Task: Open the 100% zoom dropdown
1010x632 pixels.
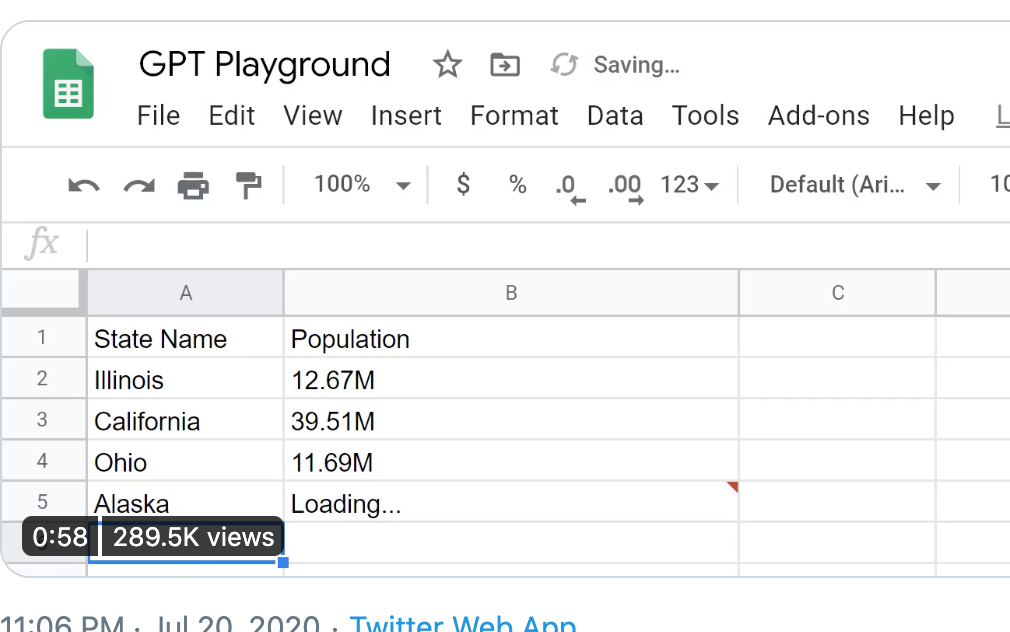Action: [362, 185]
